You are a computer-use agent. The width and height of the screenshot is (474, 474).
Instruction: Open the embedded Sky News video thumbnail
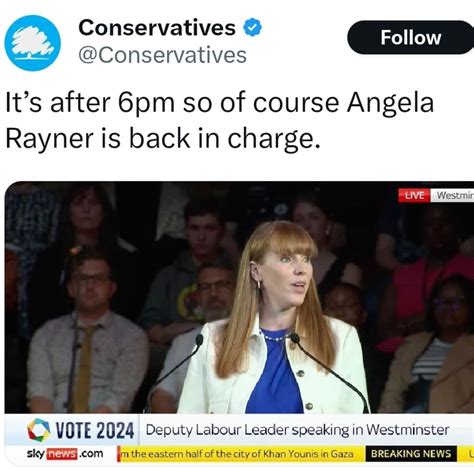pyautogui.click(x=239, y=323)
